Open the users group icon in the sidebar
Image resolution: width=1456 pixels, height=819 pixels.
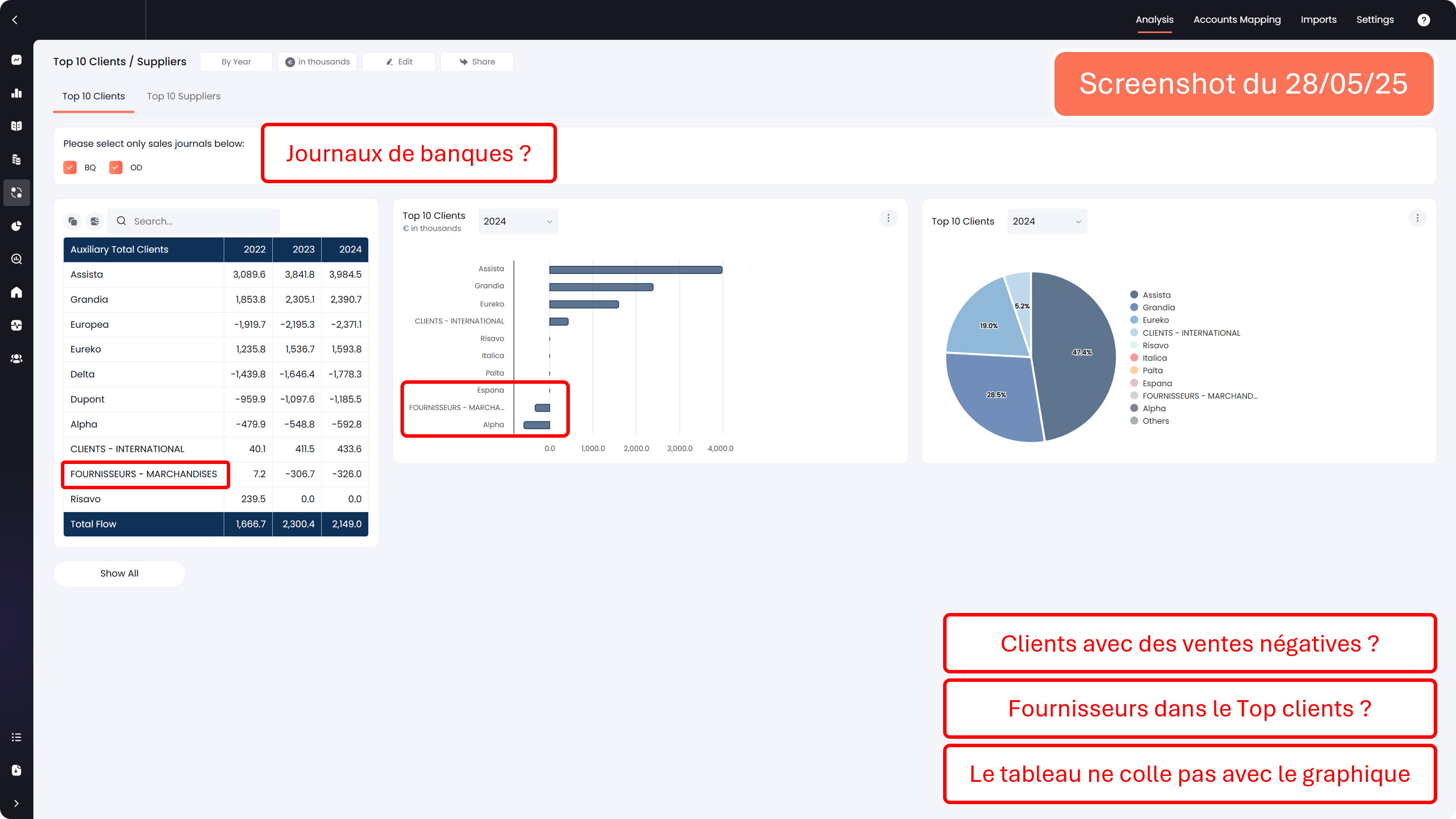tap(16, 358)
